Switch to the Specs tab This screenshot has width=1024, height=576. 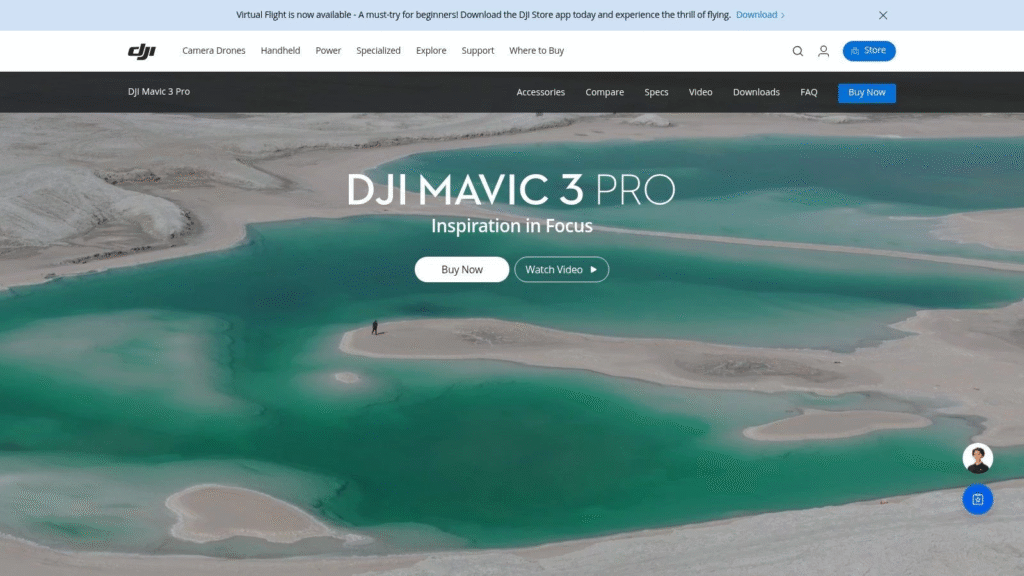(x=656, y=92)
